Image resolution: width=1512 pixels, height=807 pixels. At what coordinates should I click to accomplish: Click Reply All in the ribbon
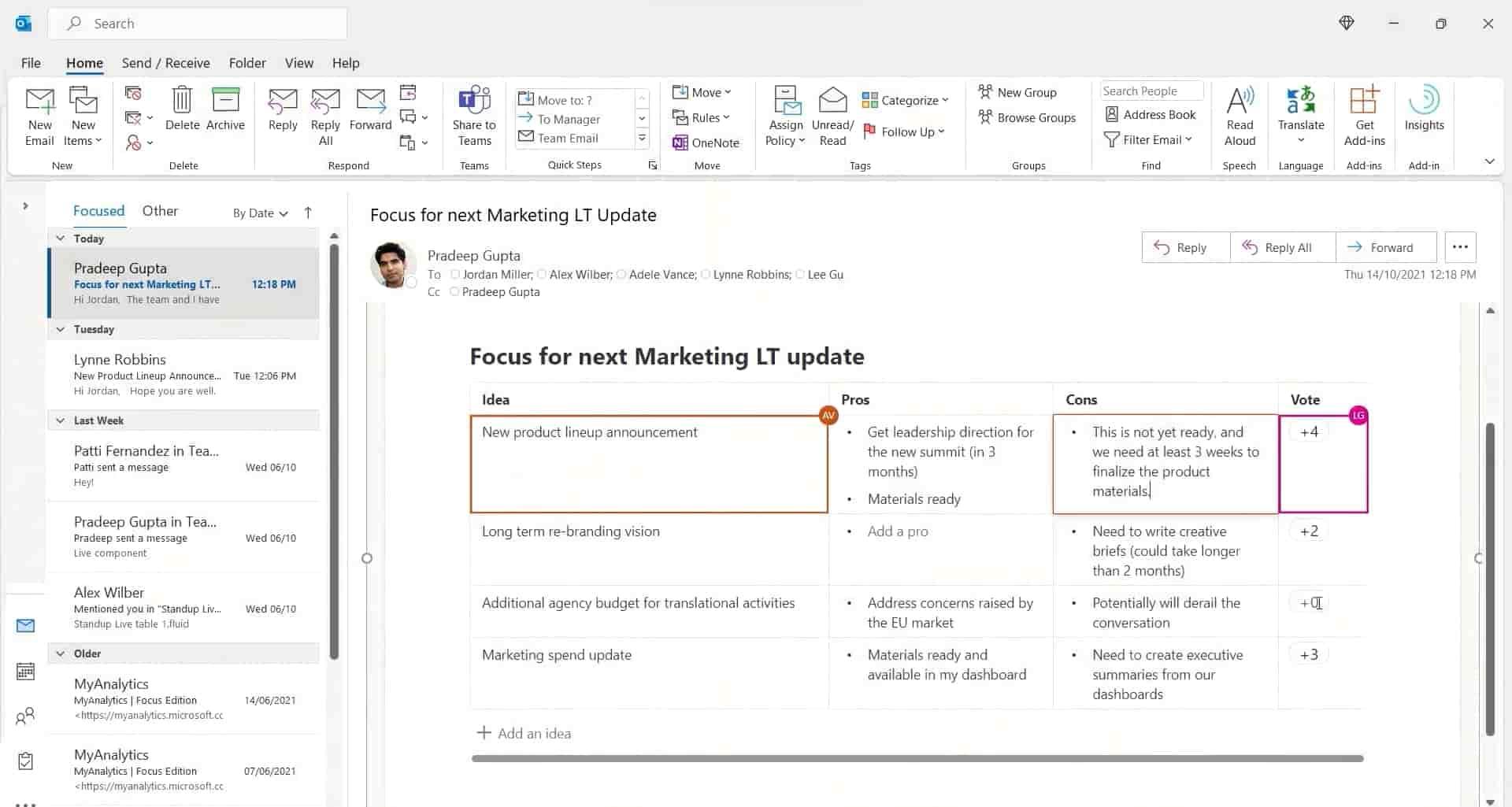click(x=325, y=117)
